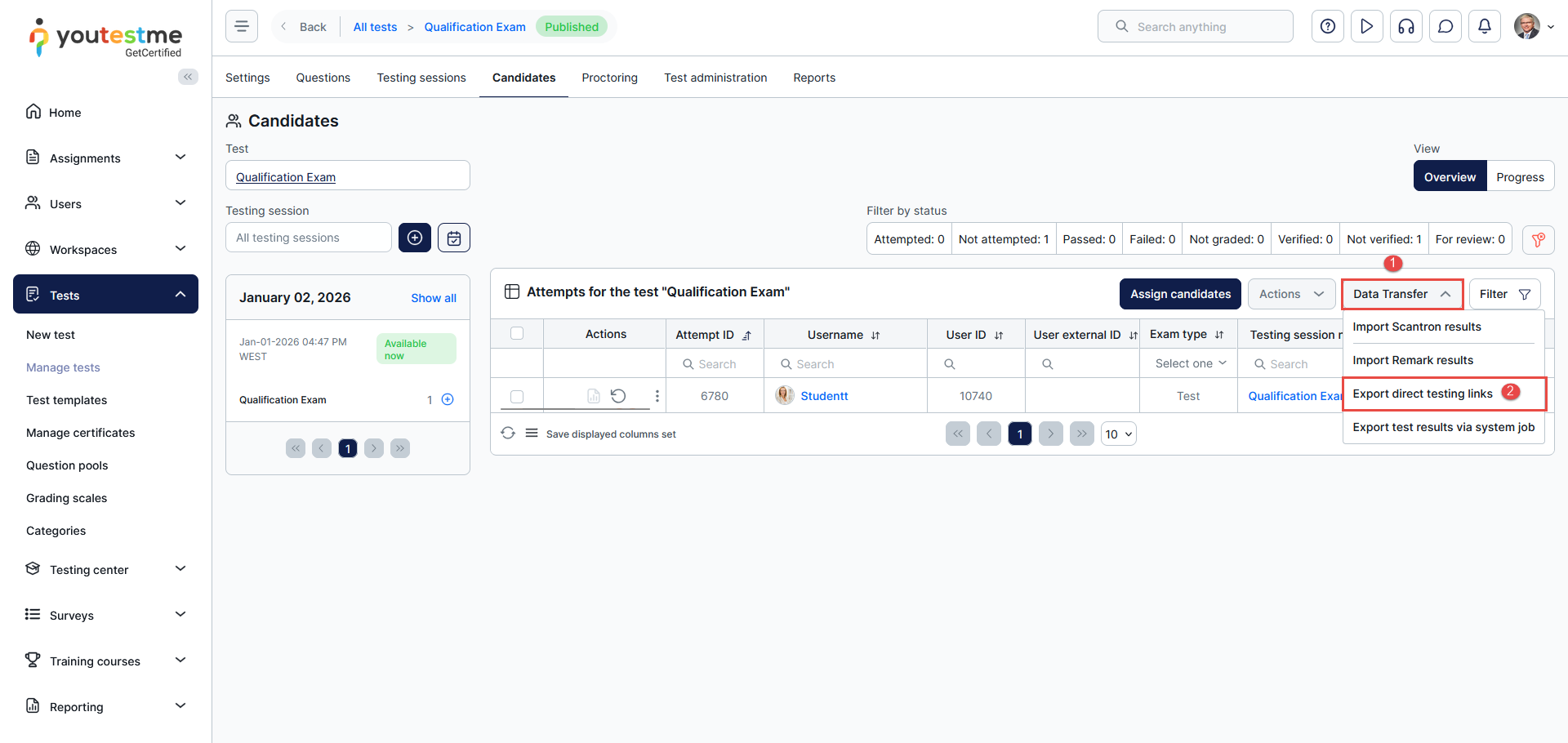Open the Actions dropdown
Screen dimensions: 1568x743
(1291, 294)
